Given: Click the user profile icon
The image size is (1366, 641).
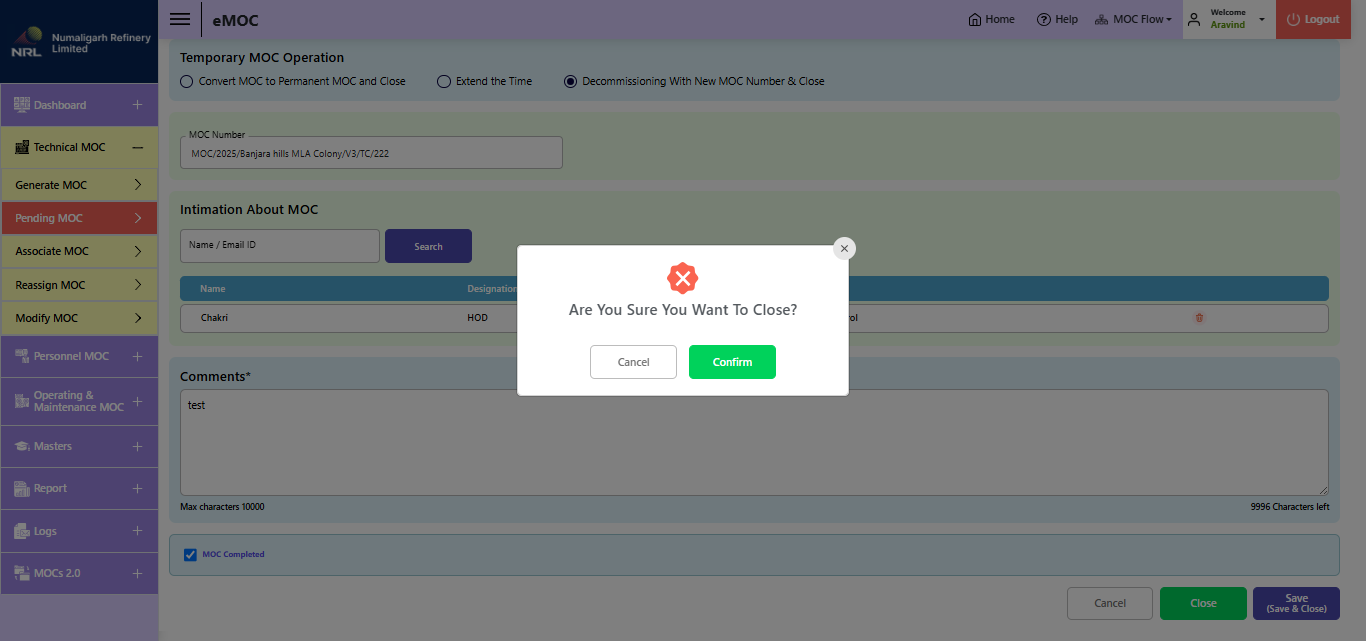Looking at the screenshot, I should [1194, 20].
